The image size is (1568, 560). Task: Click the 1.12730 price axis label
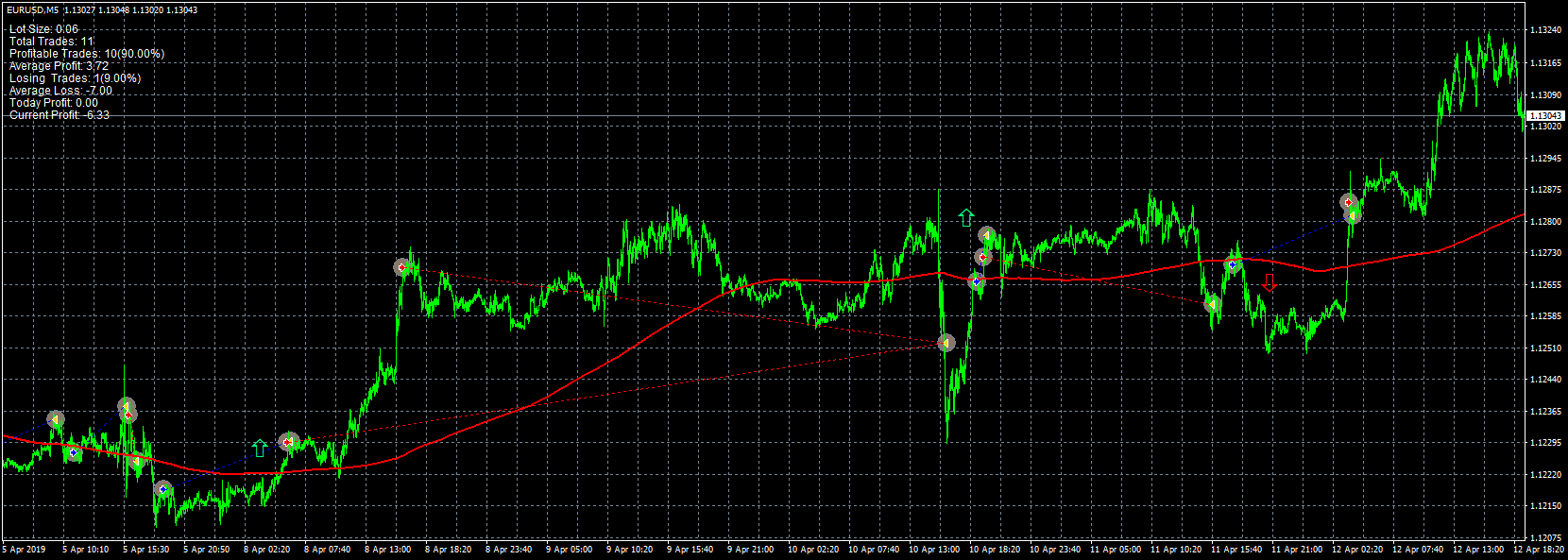(x=1545, y=253)
